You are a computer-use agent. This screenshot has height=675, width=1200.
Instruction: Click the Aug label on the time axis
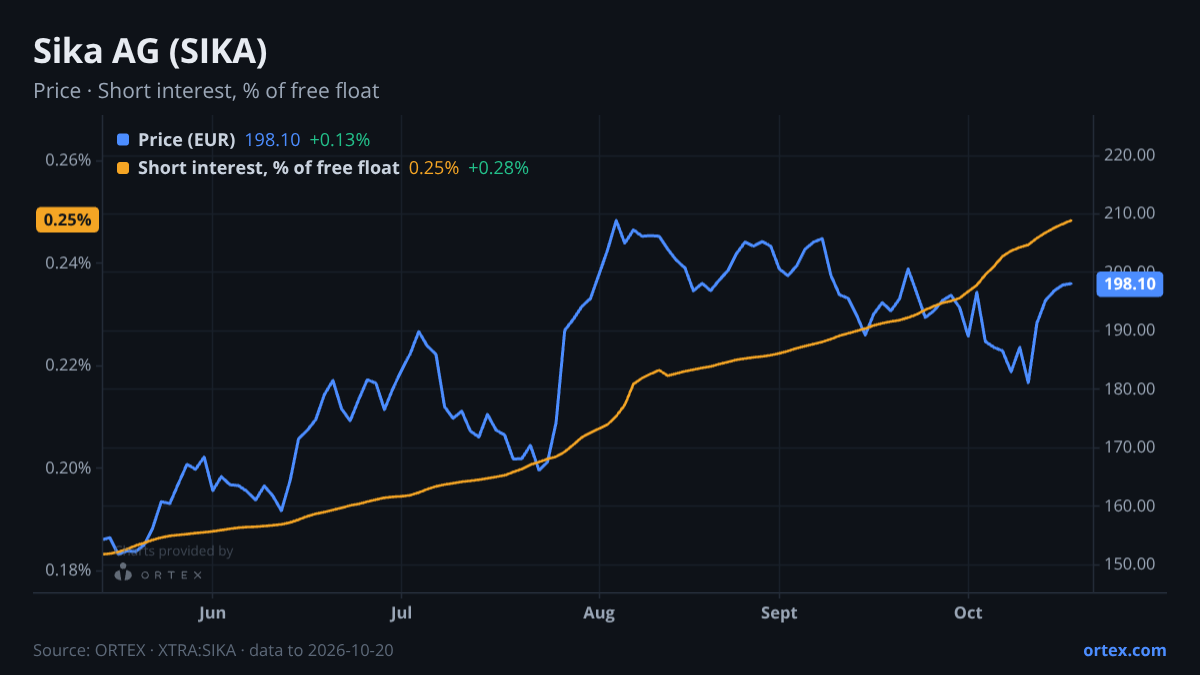(598, 613)
